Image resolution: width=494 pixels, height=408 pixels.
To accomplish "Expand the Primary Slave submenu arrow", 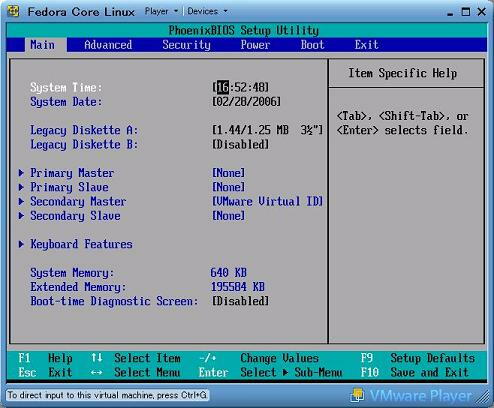I will (21, 187).
